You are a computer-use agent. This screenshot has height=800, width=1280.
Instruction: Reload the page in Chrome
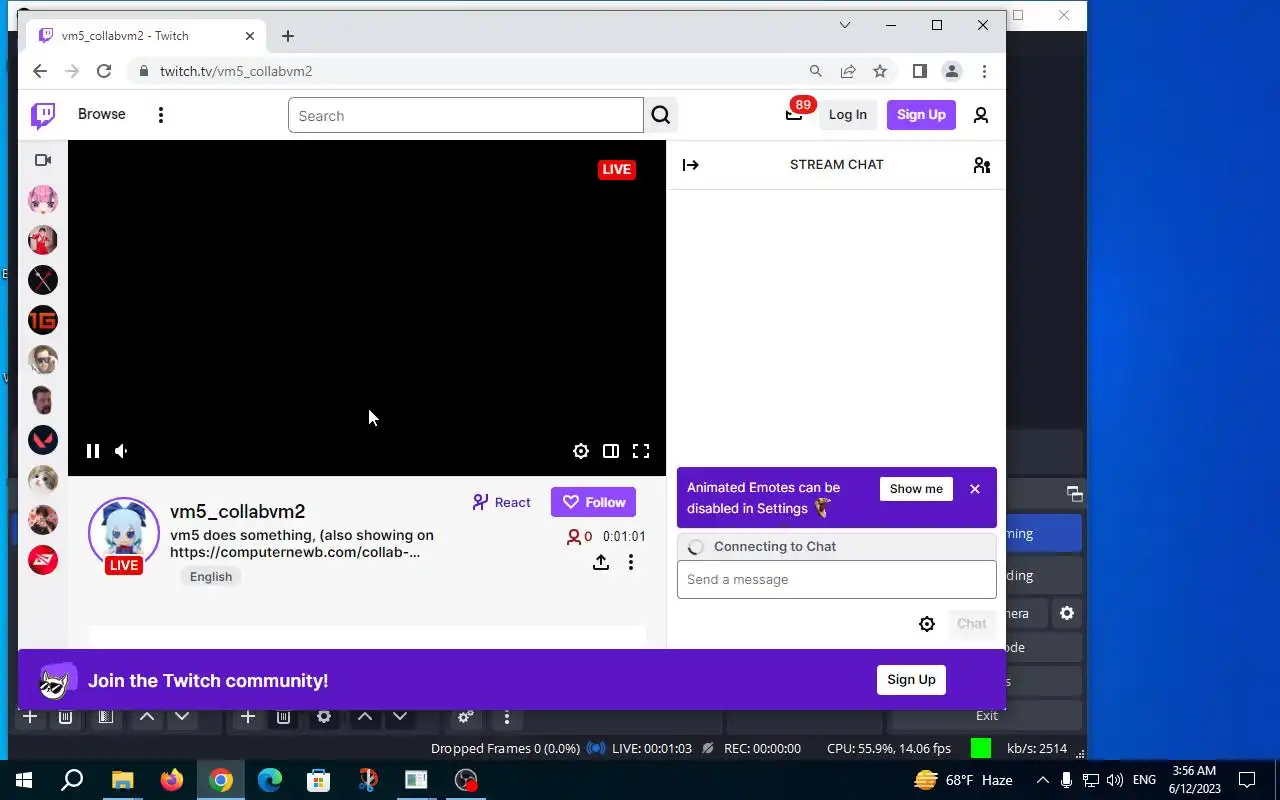coord(104,71)
